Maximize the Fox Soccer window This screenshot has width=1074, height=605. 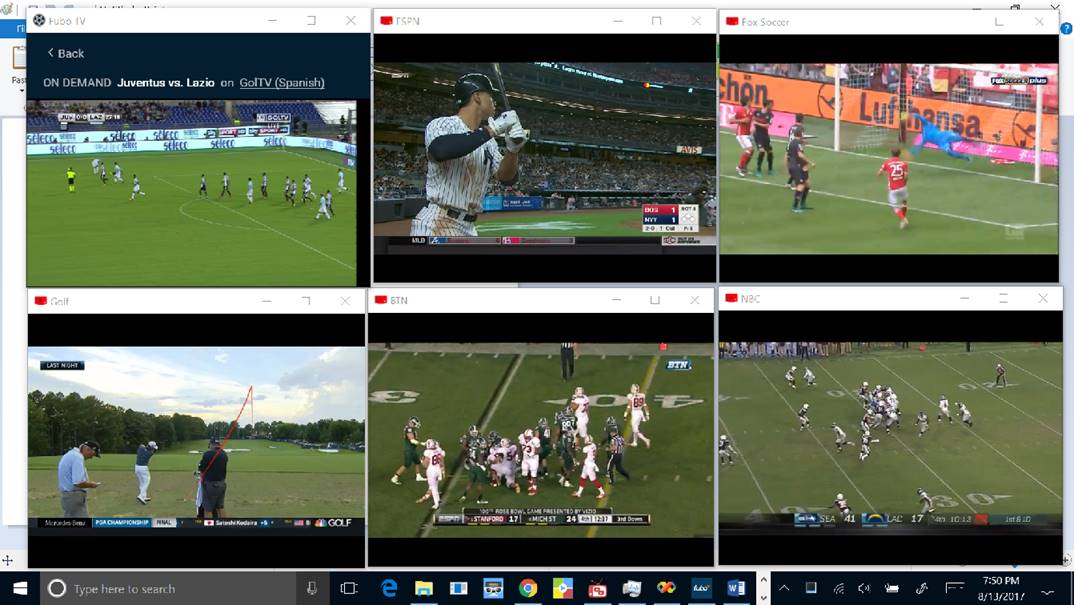click(999, 22)
